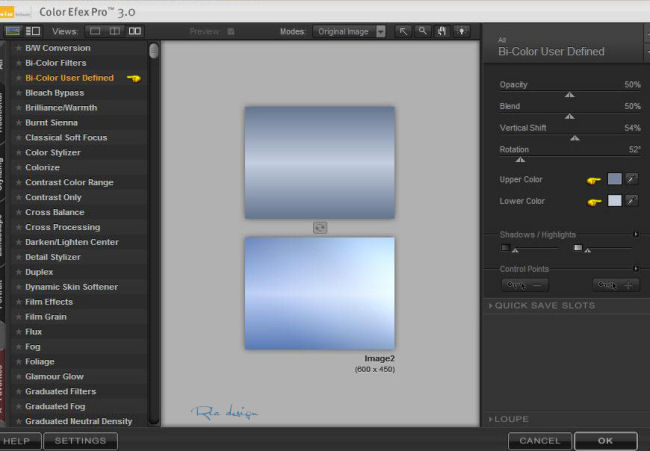The width and height of the screenshot is (650, 451).
Task: Toggle favorite star for Color Stylizer
Action: (19, 153)
